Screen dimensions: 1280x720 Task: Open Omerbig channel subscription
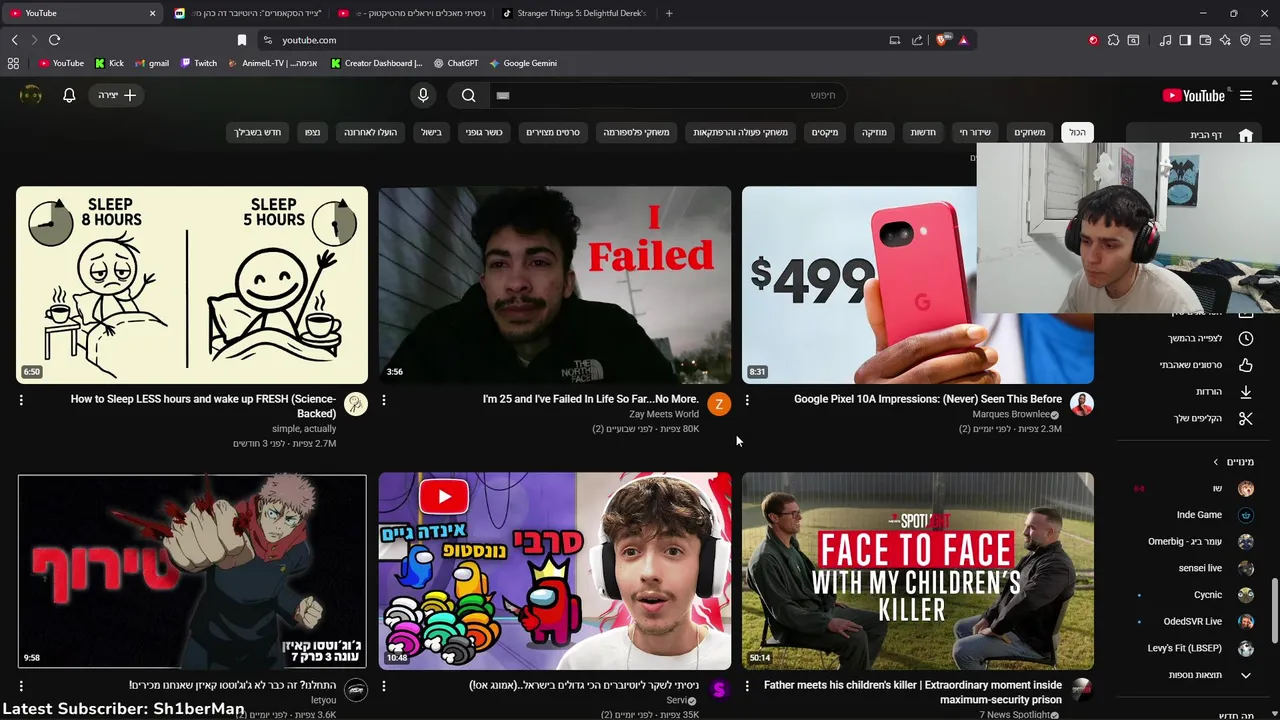point(1200,541)
